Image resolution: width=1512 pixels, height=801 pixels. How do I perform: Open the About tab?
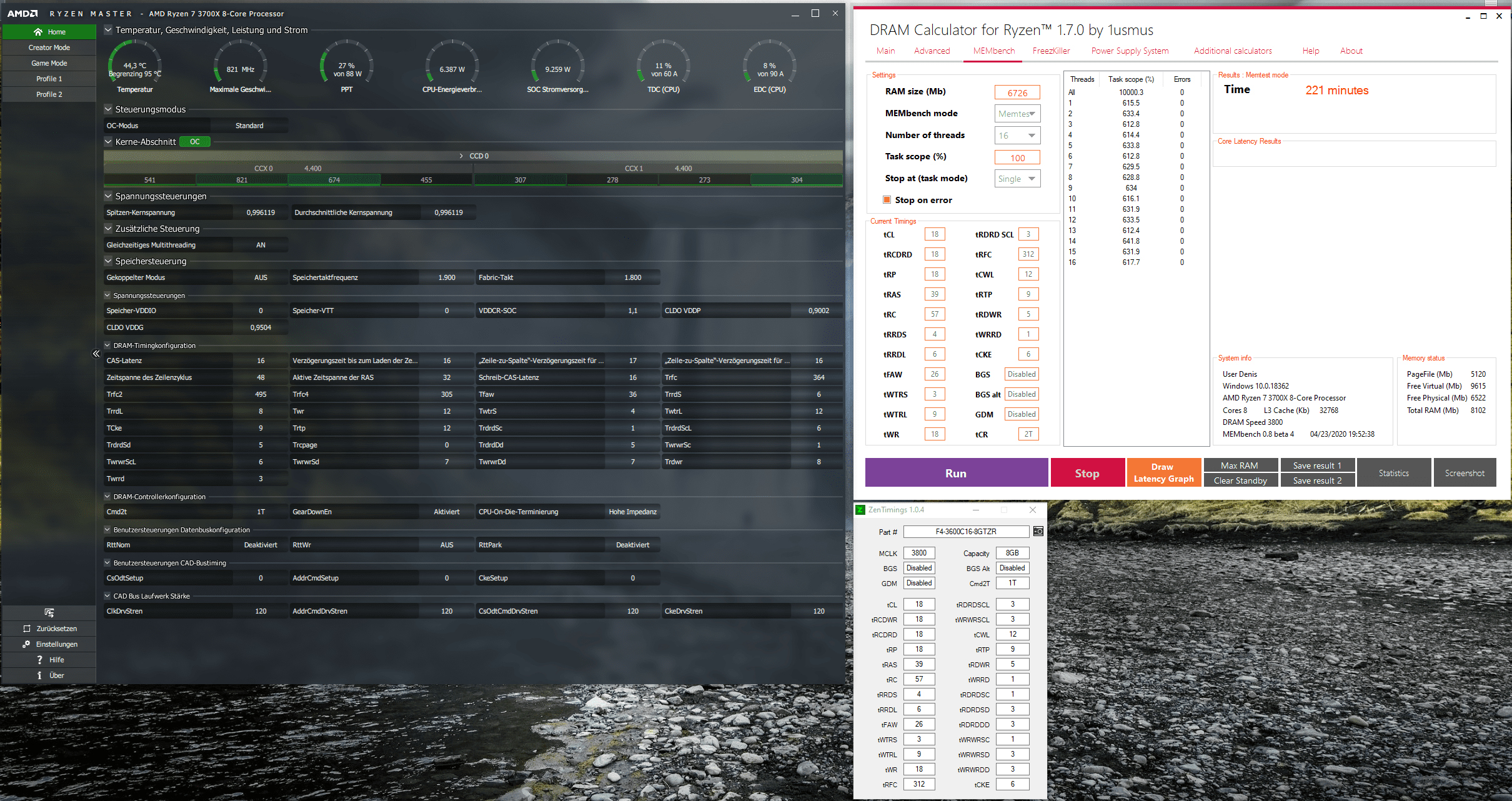pos(1351,51)
